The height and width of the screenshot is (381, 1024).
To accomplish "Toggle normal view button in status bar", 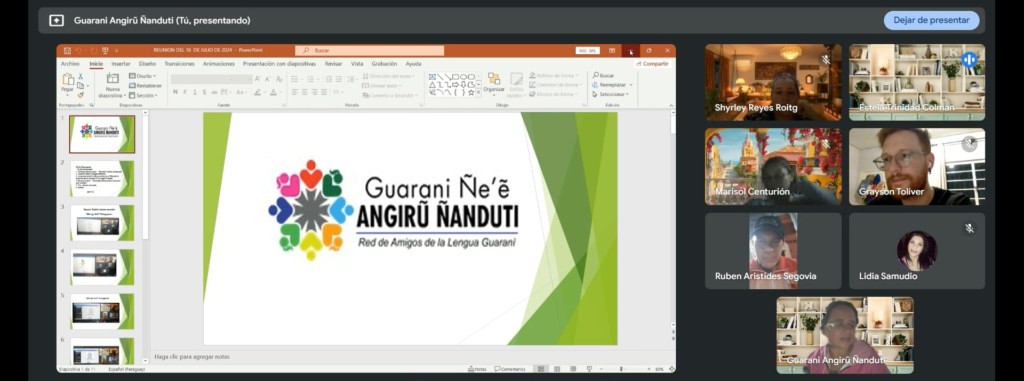I will click(541, 369).
